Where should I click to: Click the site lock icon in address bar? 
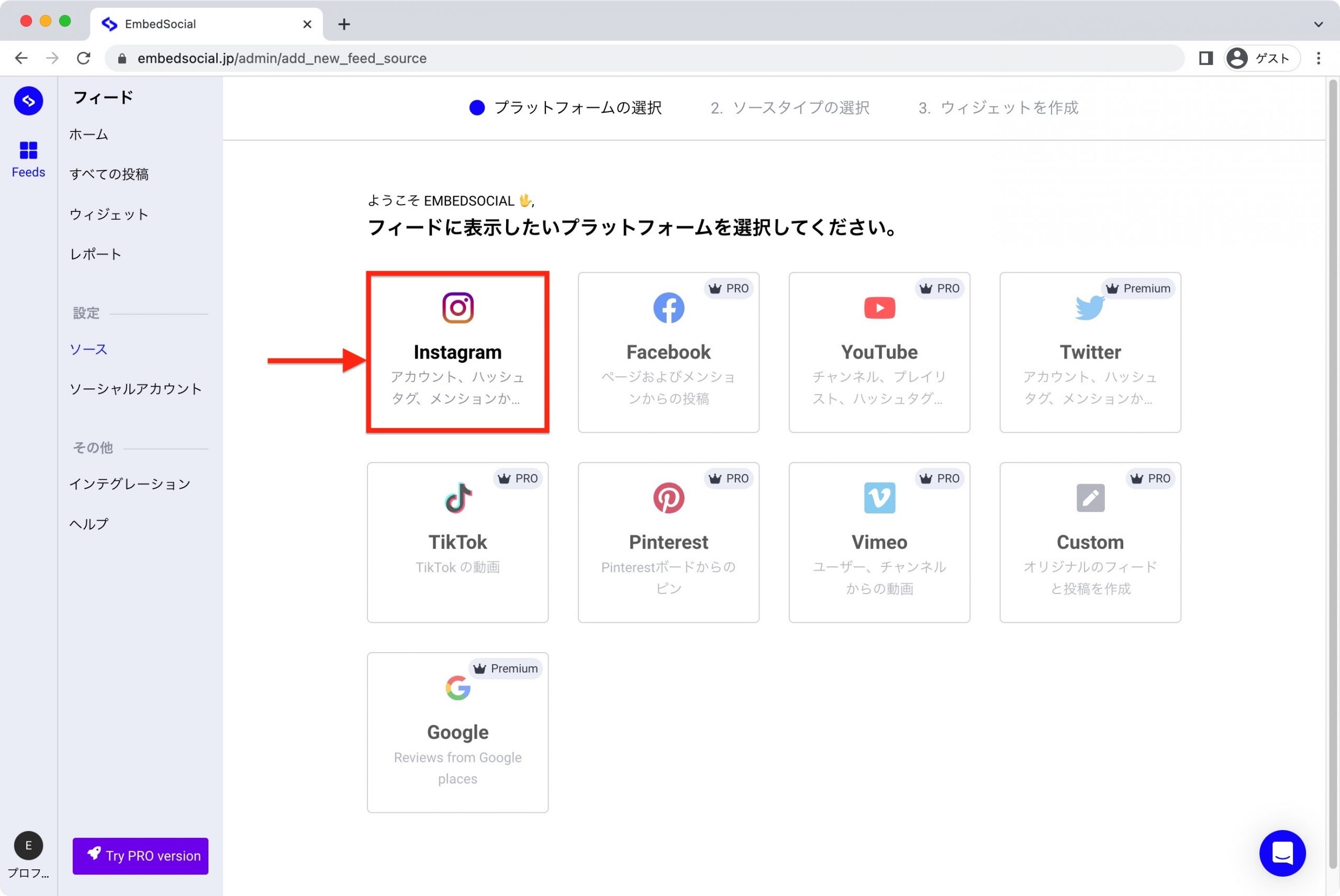[122, 58]
